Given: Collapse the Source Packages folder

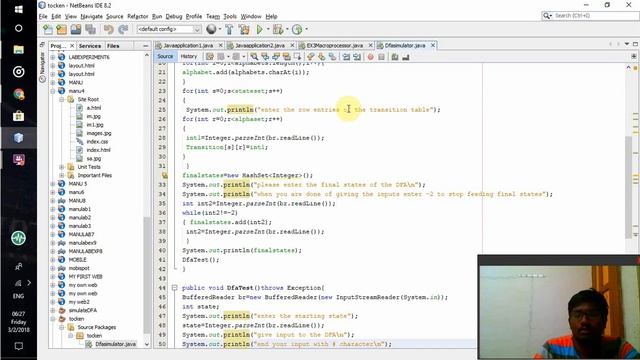Looking at the screenshot, I should pos(62,327).
